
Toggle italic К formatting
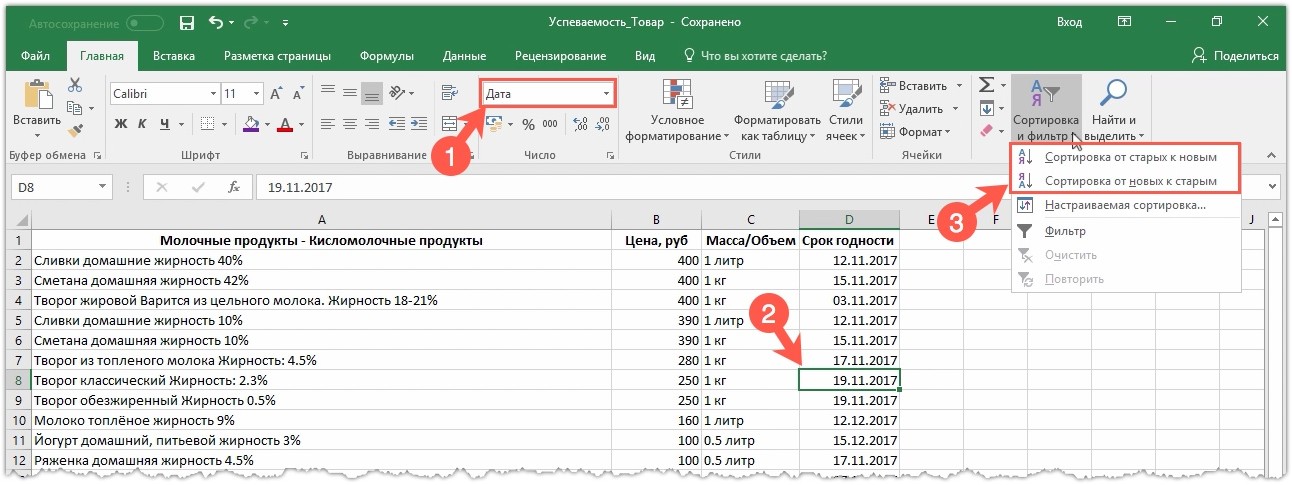[x=142, y=124]
